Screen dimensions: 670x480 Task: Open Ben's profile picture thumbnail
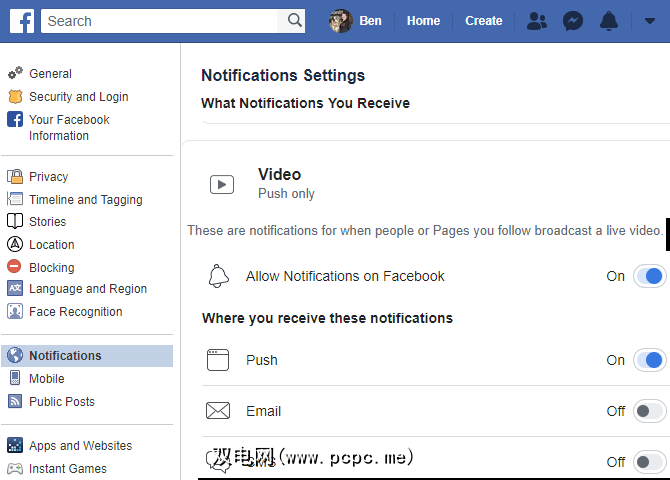(341, 21)
